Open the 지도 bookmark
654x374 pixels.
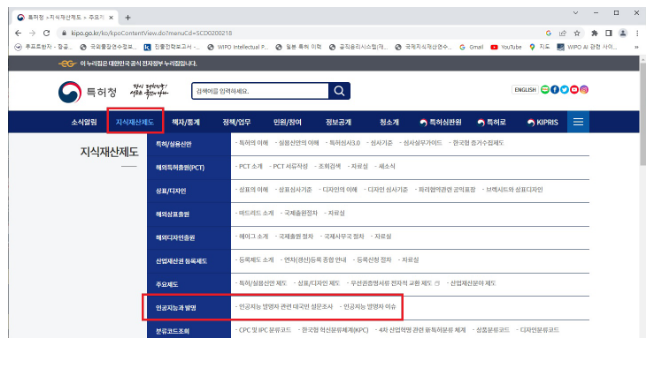[539, 47]
